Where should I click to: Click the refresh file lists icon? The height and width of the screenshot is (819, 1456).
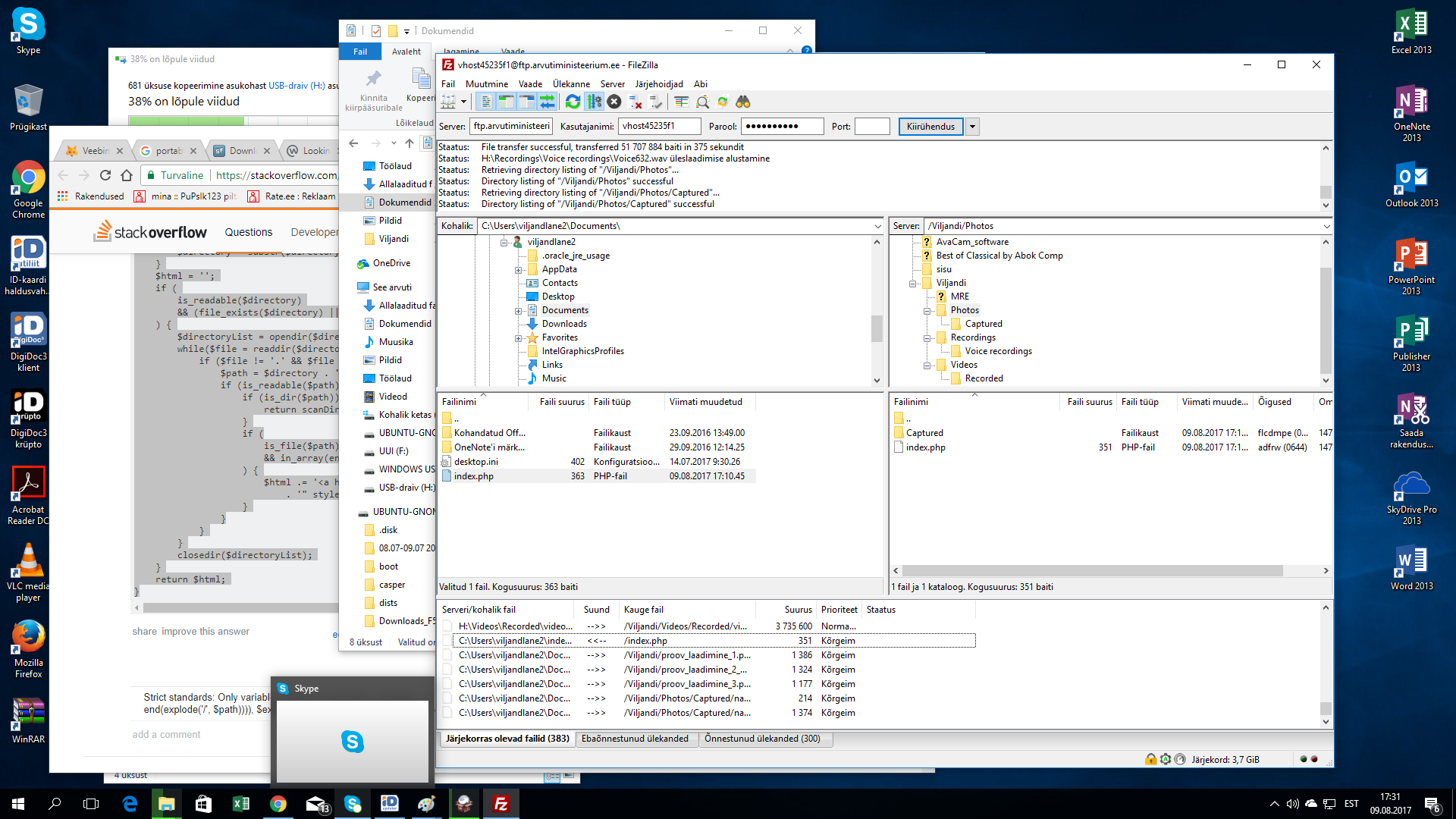point(573,102)
